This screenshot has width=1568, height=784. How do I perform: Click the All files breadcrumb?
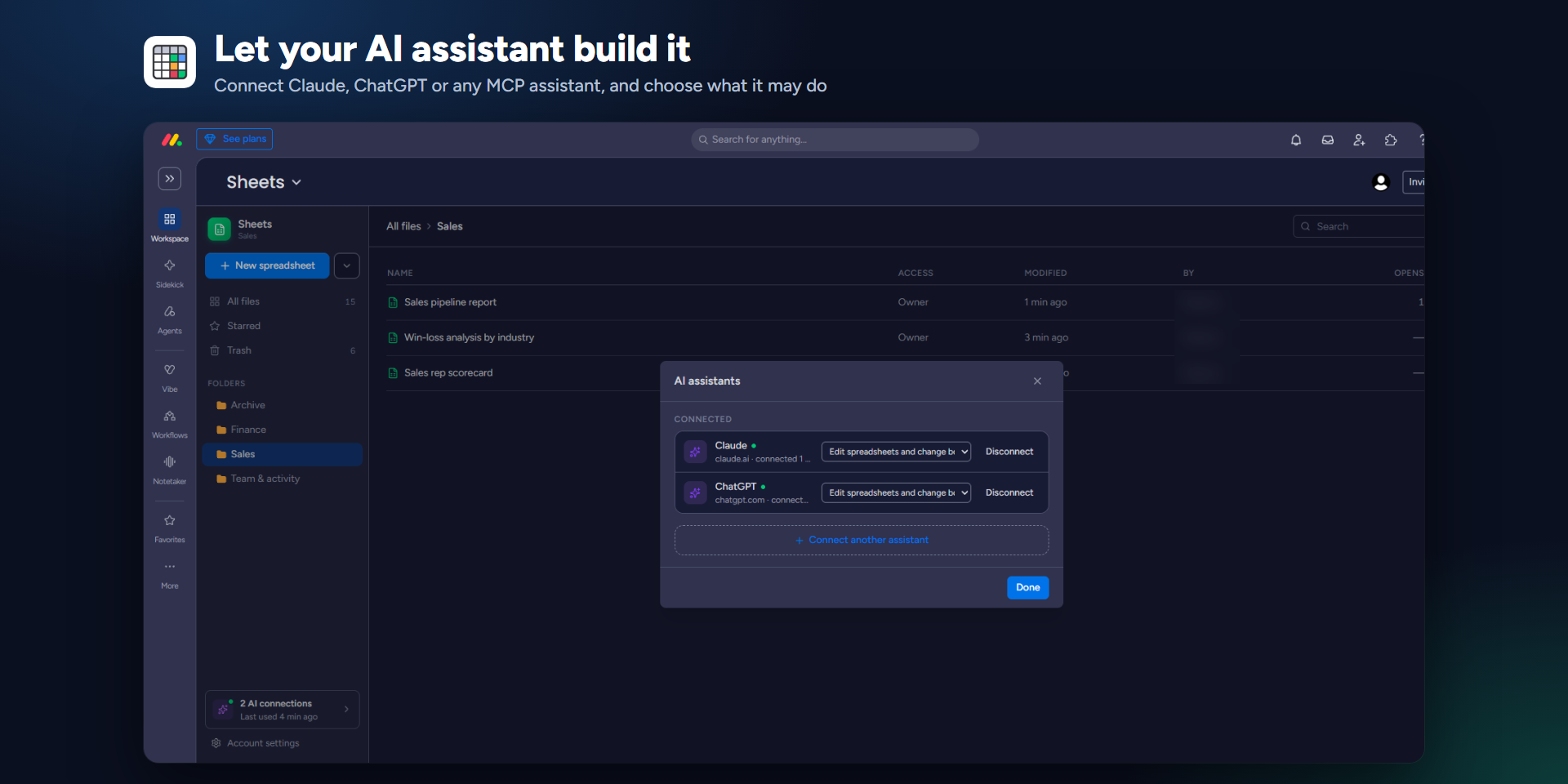click(x=403, y=226)
